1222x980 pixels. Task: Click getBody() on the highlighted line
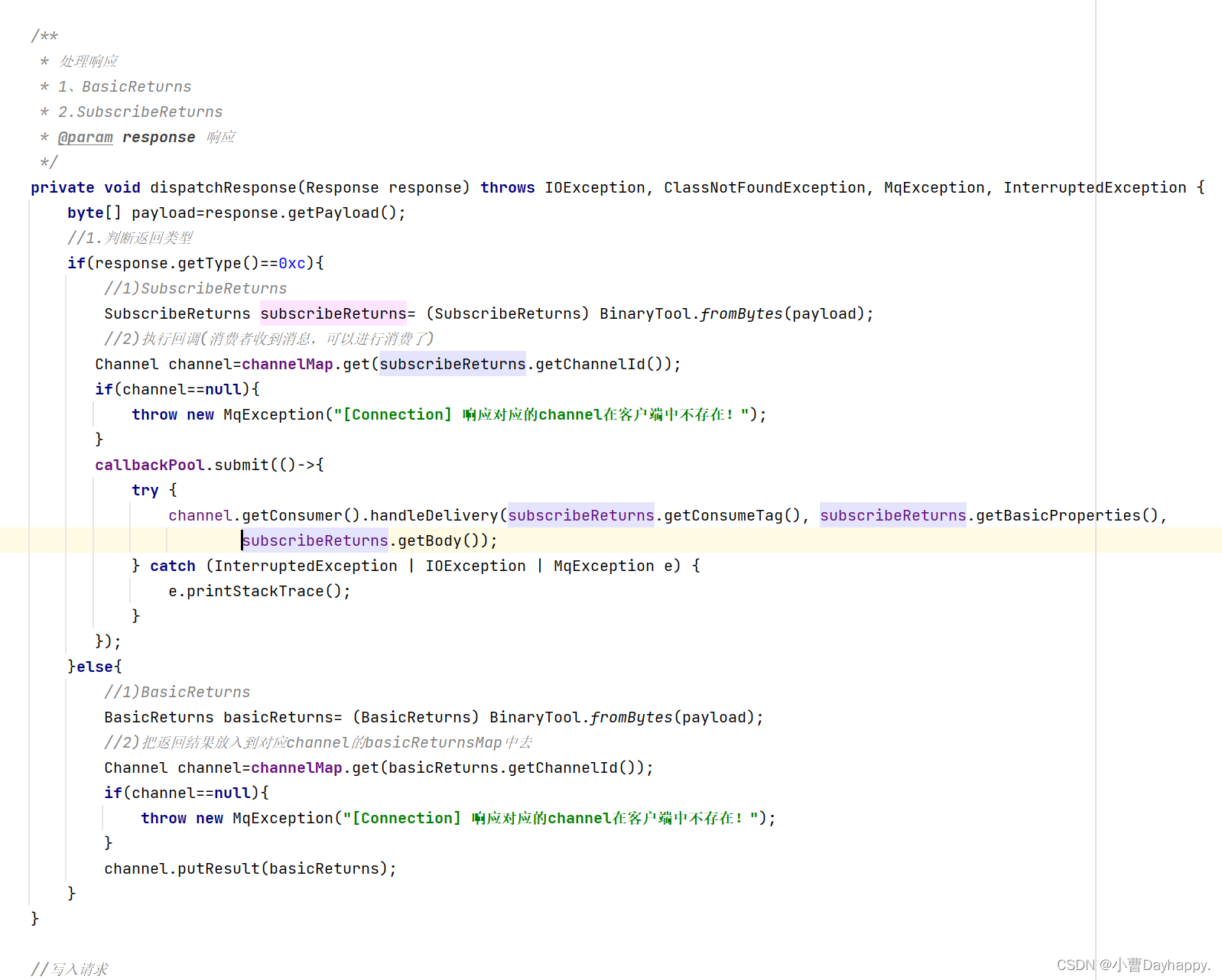pyautogui.click(x=439, y=540)
